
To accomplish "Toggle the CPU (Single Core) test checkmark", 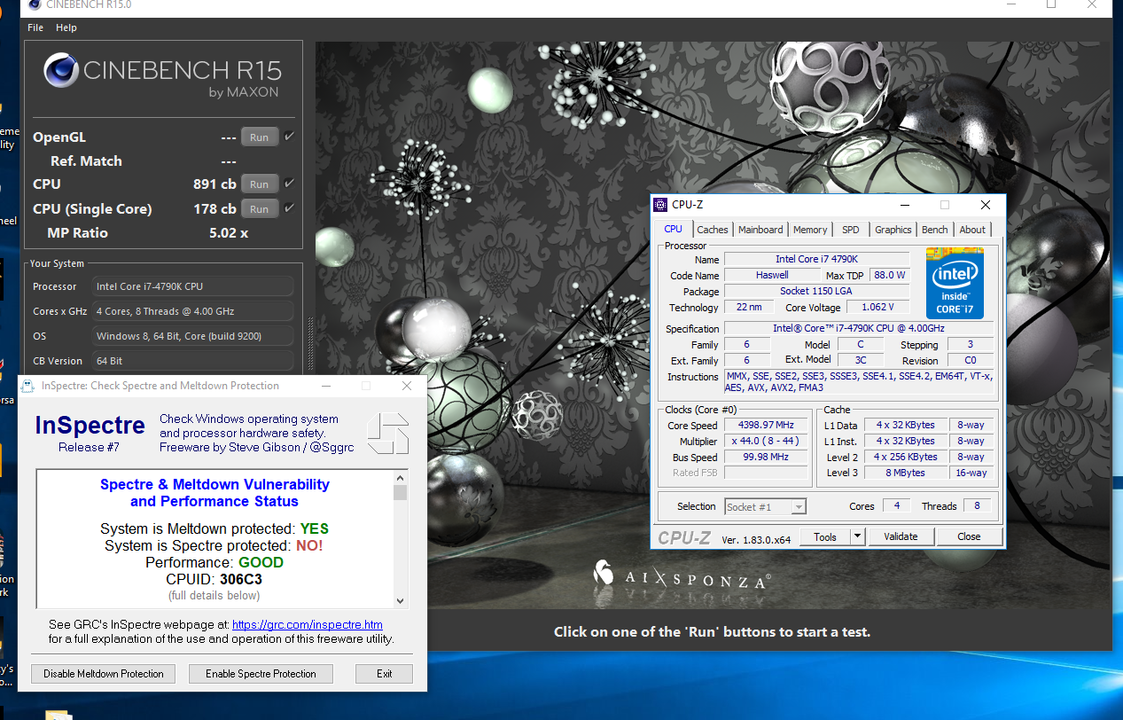I will [x=289, y=208].
